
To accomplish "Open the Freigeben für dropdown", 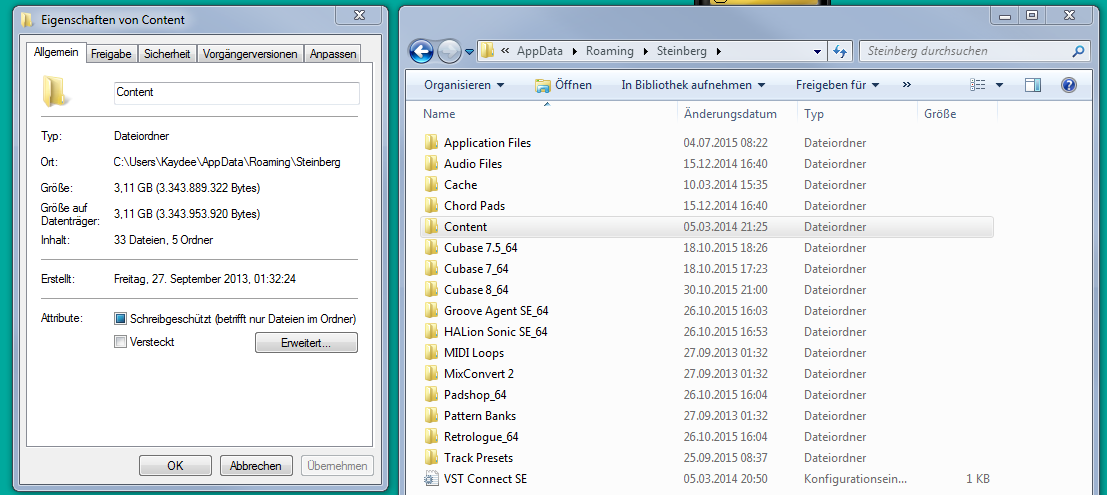I will pyautogui.click(x=837, y=85).
